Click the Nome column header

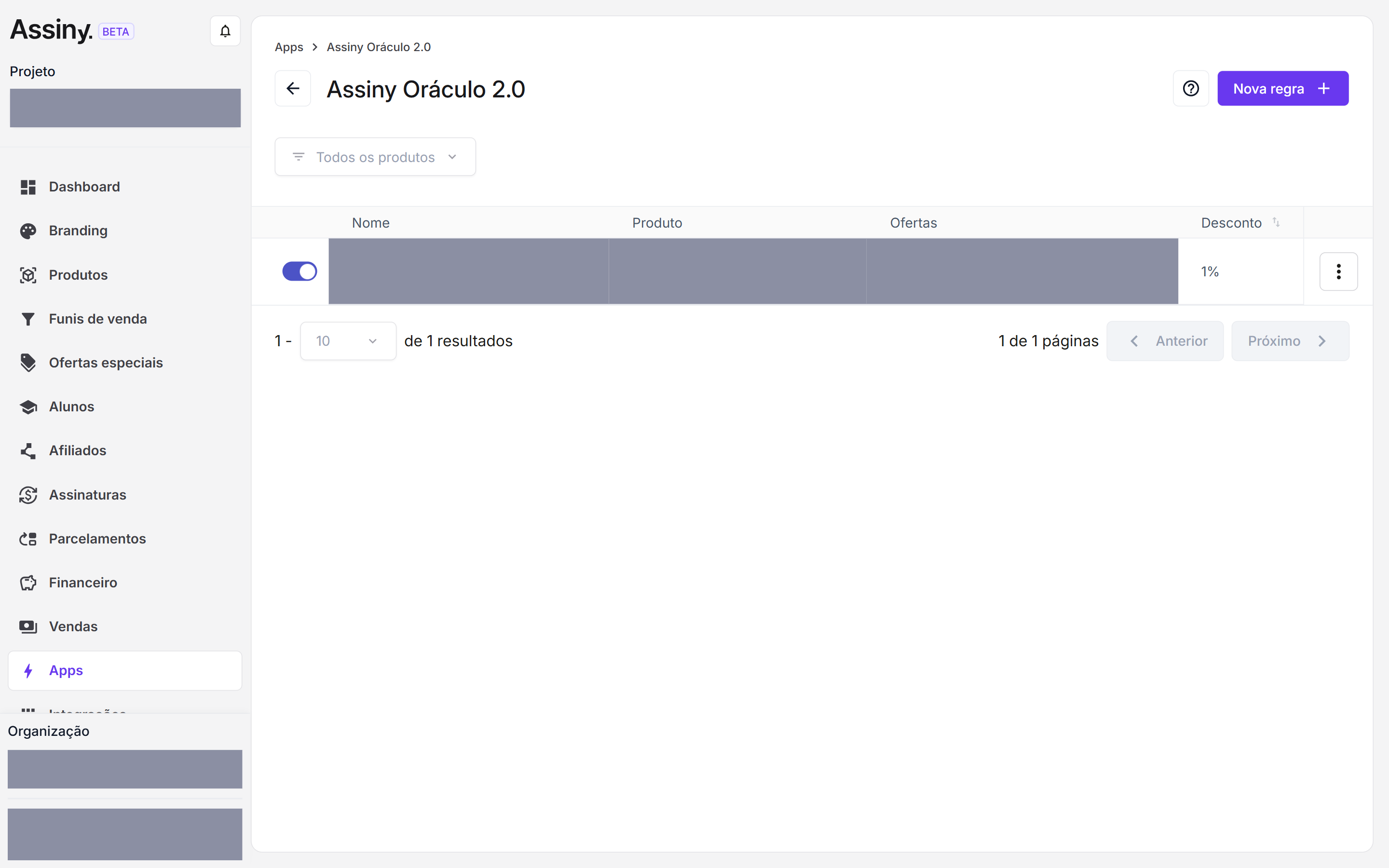coord(371,223)
